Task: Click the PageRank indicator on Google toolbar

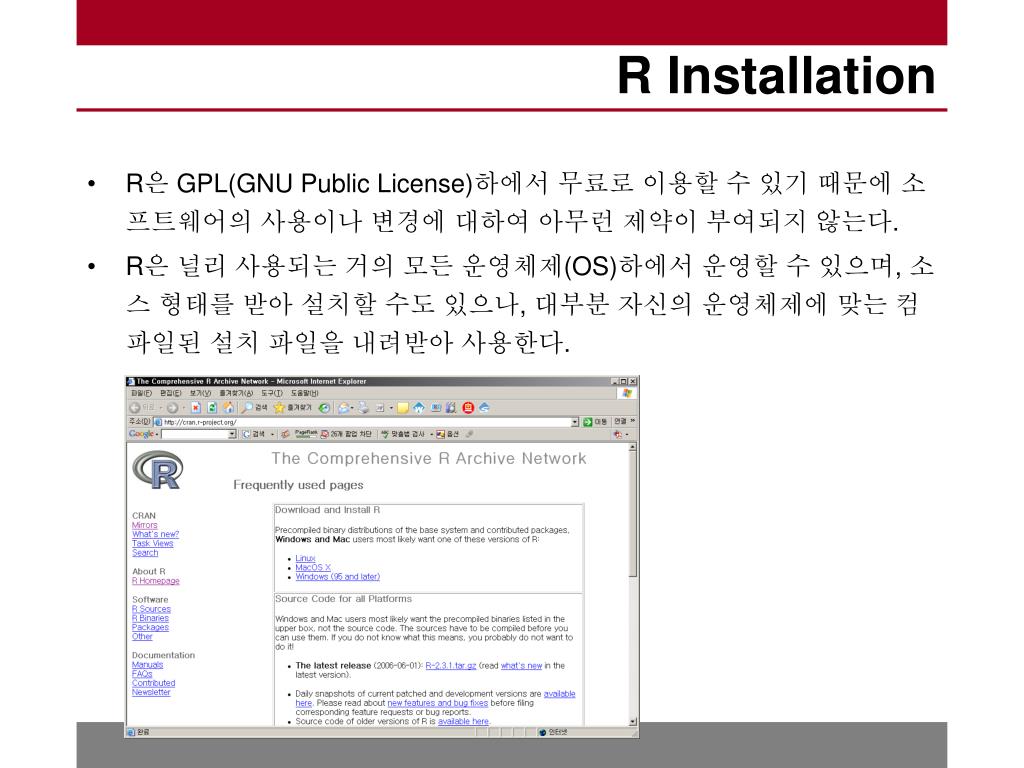Action: click(x=306, y=434)
